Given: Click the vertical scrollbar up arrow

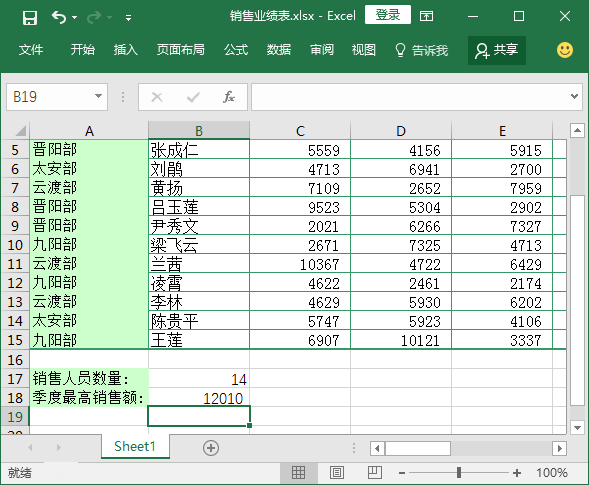Looking at the screenshot, I should click(x=577, y=131).
